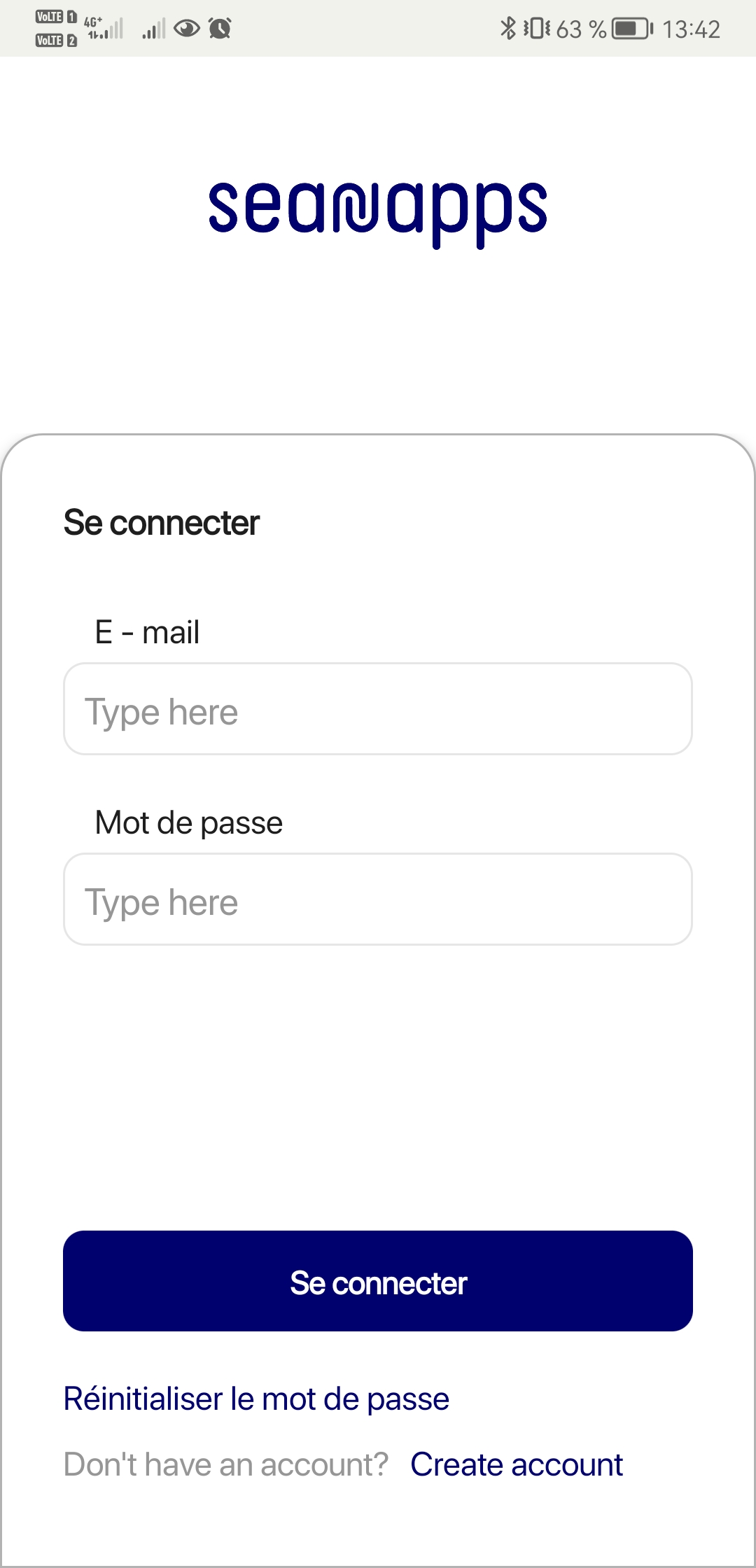Screen dimensions: 756x1568
Task: Tap the eye comfort status icon
Action: pos(187,28)
